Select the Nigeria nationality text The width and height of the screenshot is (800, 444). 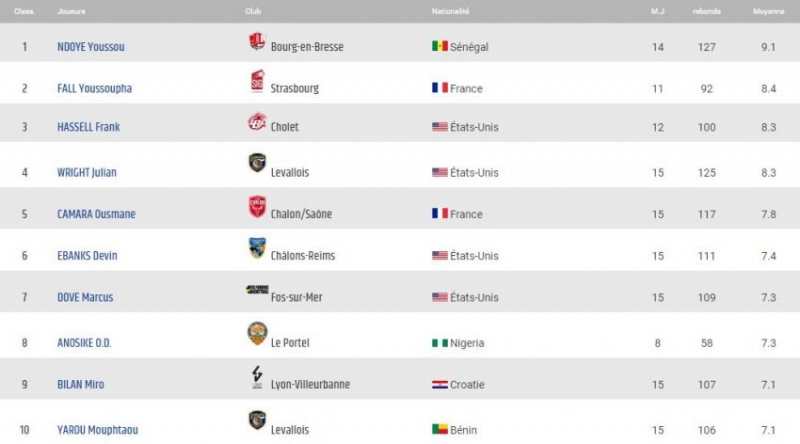(467, 343)
